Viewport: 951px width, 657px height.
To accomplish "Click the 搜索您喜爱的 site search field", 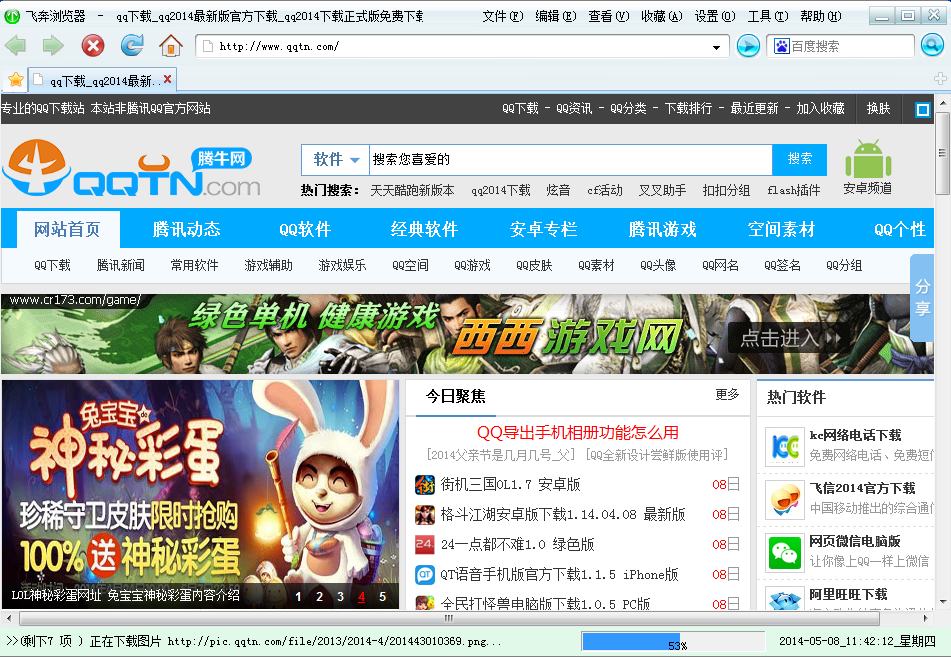I will click(x=571, y=160).
